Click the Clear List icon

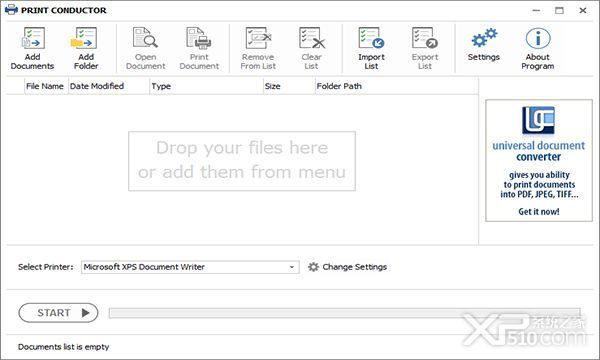coord(312,38)
